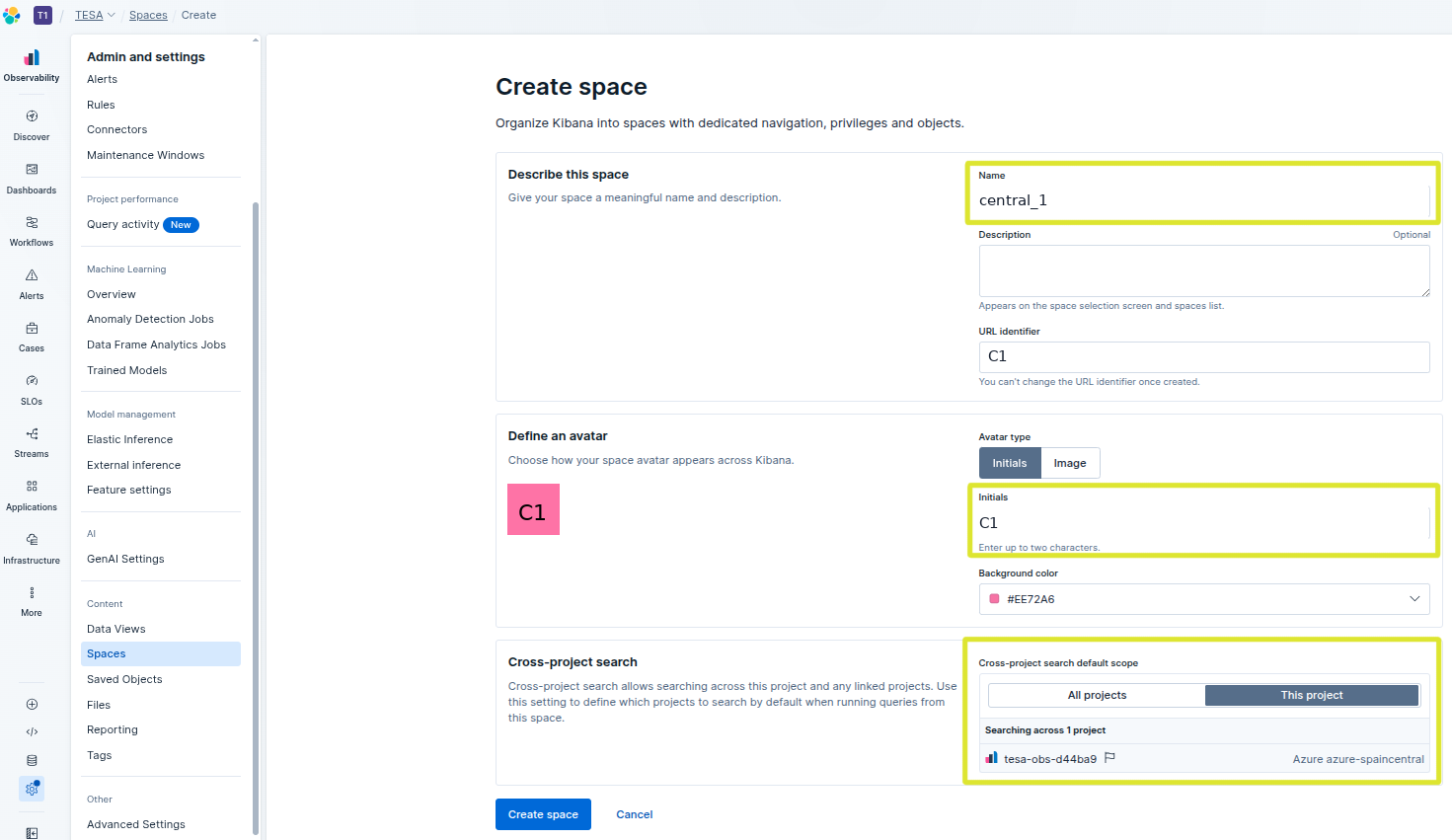
Task: Open Query activity
Action: coord(122,224)
